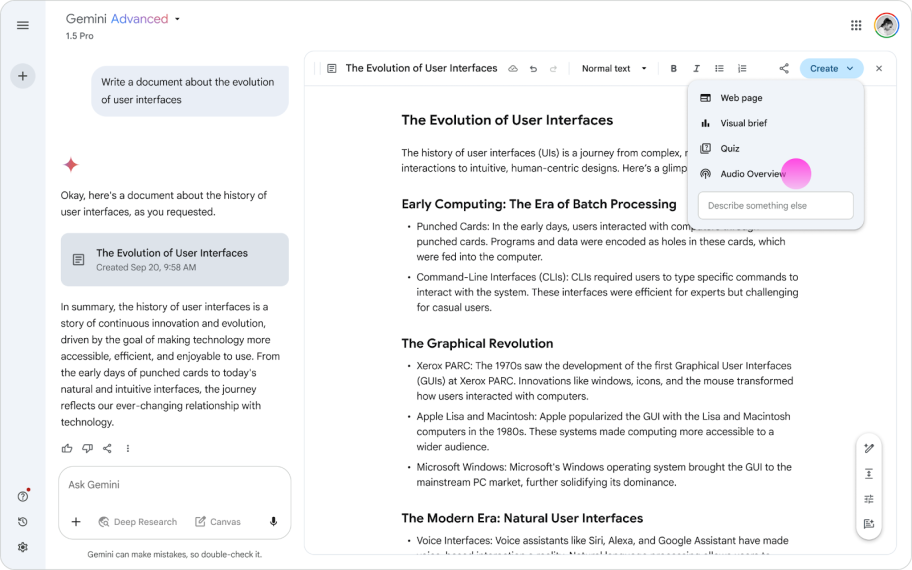Select Web page from Create menu
912x570 pixels.
click(x=775, y=98)
